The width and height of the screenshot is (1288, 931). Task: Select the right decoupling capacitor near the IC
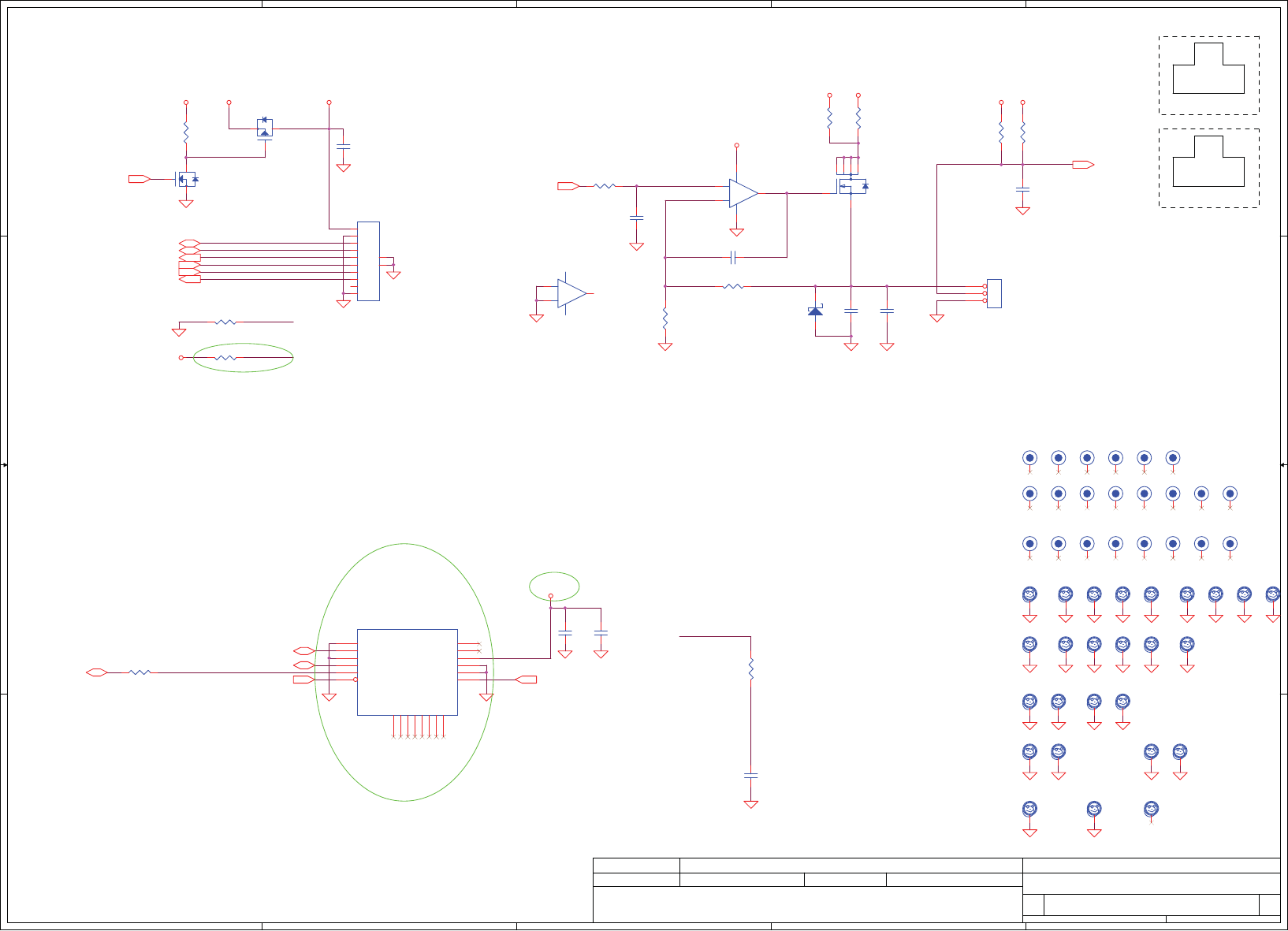[x=601, y=632]
